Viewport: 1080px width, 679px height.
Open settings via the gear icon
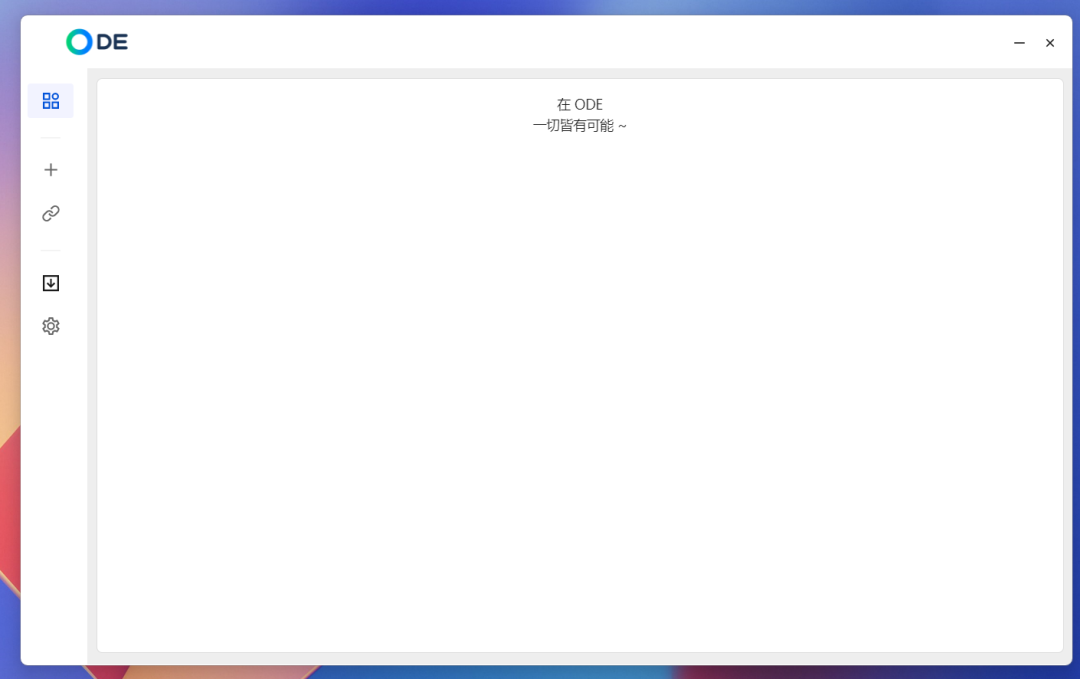pos(51,326)
